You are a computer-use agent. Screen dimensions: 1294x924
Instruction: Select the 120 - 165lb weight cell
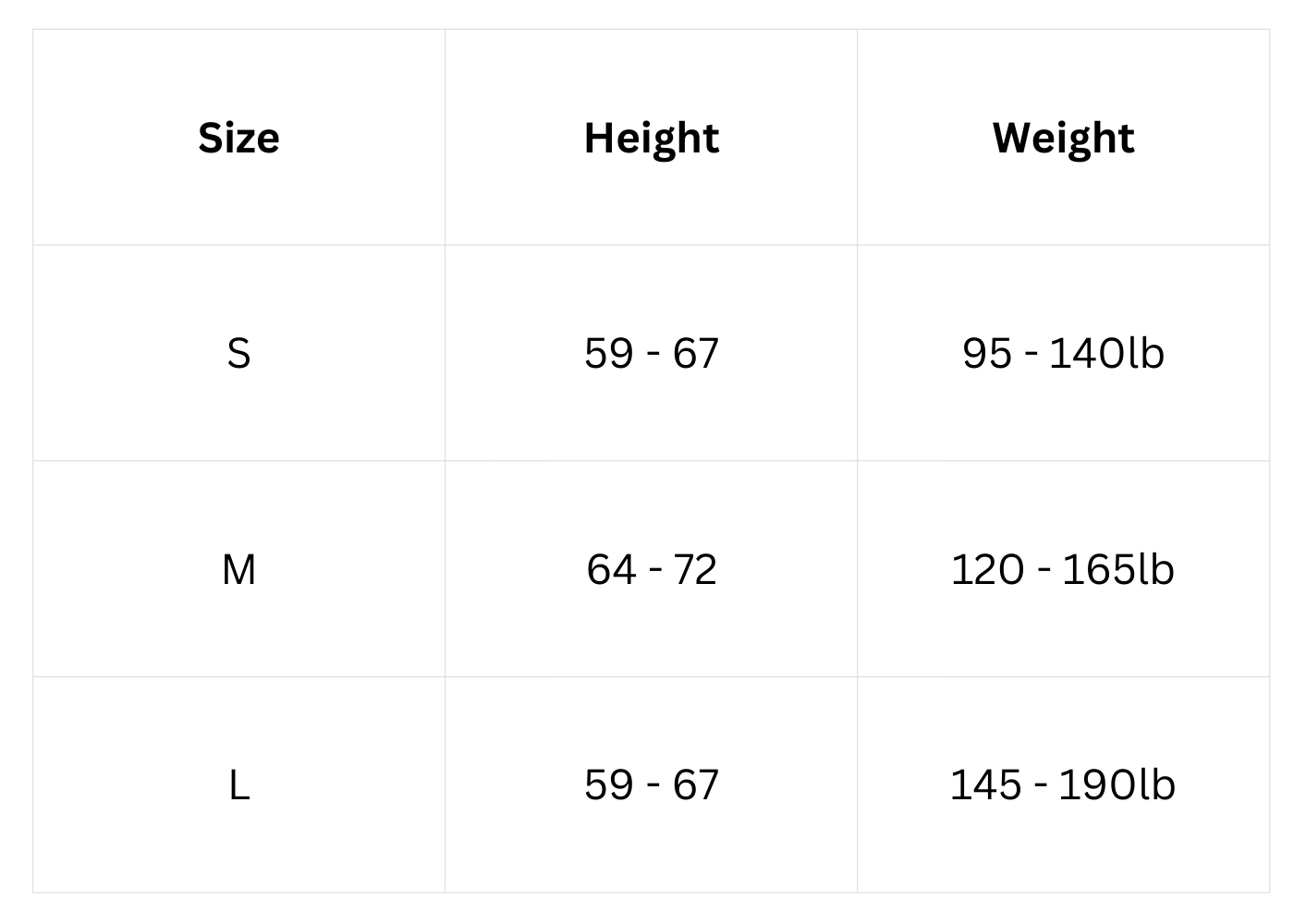(1063, 569)
